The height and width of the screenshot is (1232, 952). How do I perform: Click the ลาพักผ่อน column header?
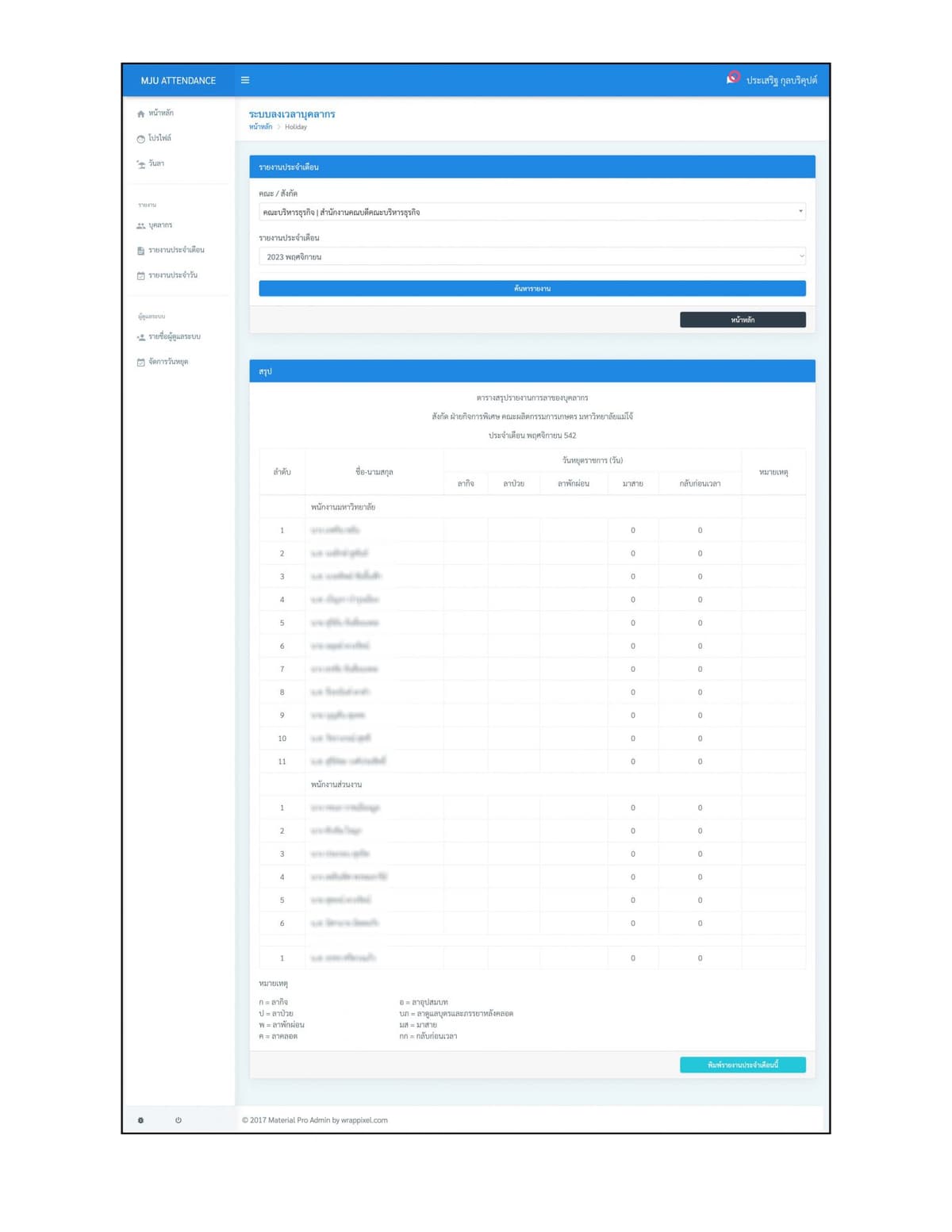[574, 483]
